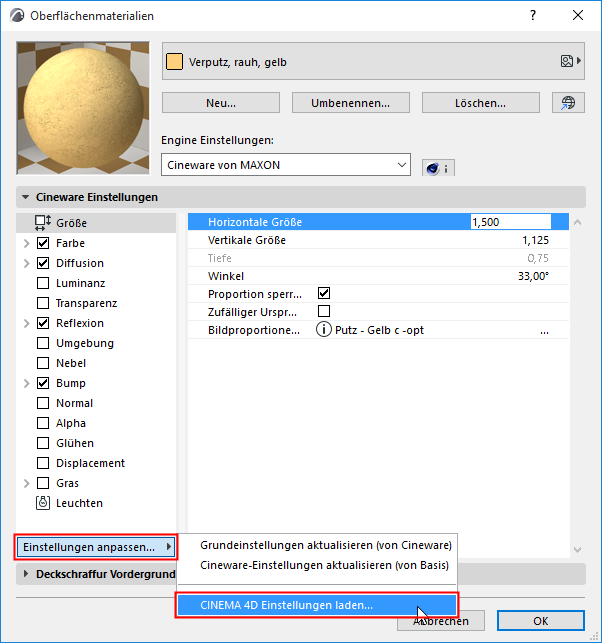Confirm with the OK button
The width and height of the screenshot is (602, 643).
pyautogui.click(x=540, y=621)
